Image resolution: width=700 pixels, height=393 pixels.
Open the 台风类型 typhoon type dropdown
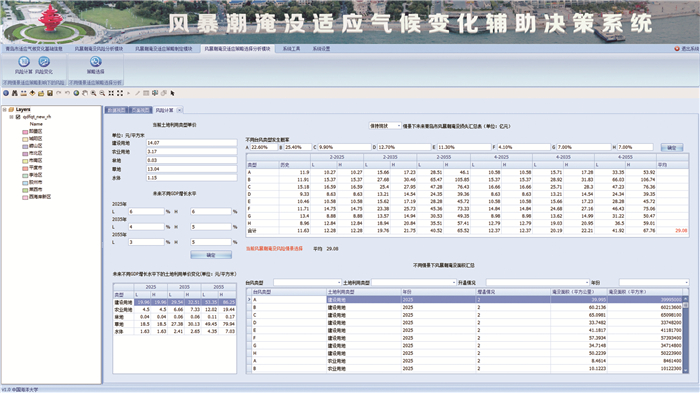coord(307,282)
